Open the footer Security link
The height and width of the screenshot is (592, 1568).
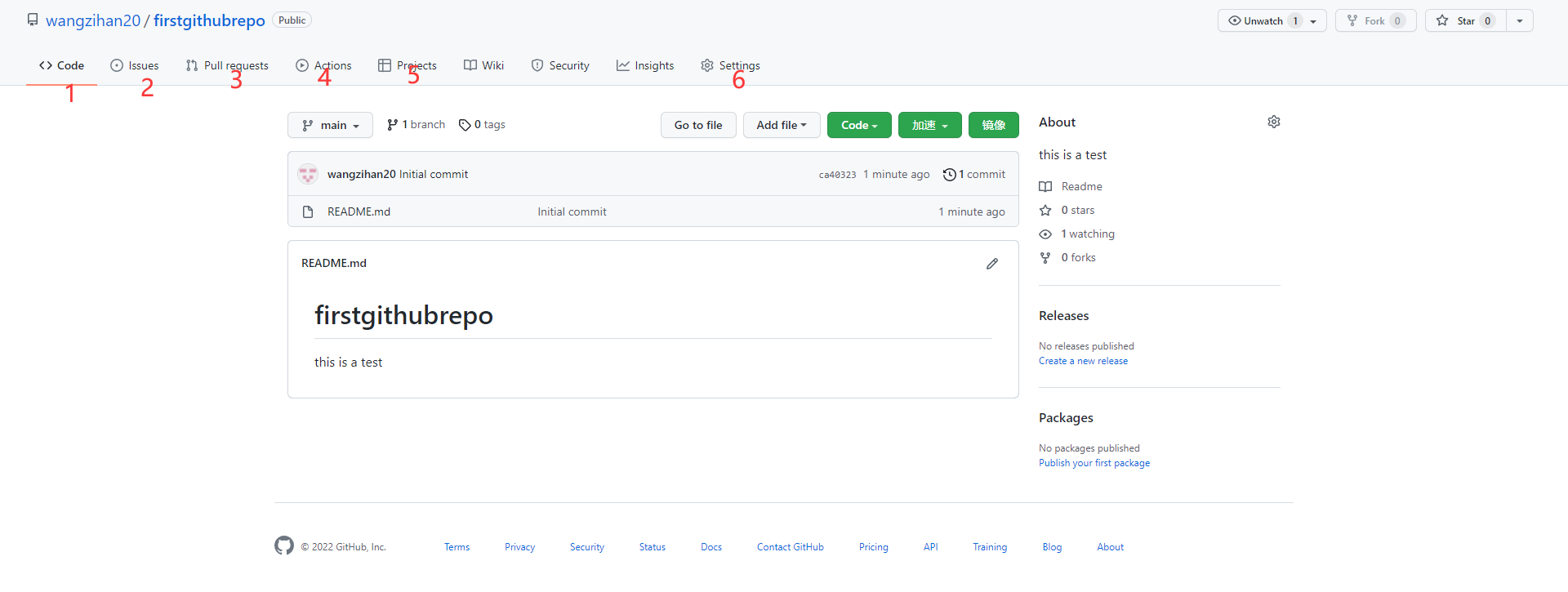(x=587, y=547)
